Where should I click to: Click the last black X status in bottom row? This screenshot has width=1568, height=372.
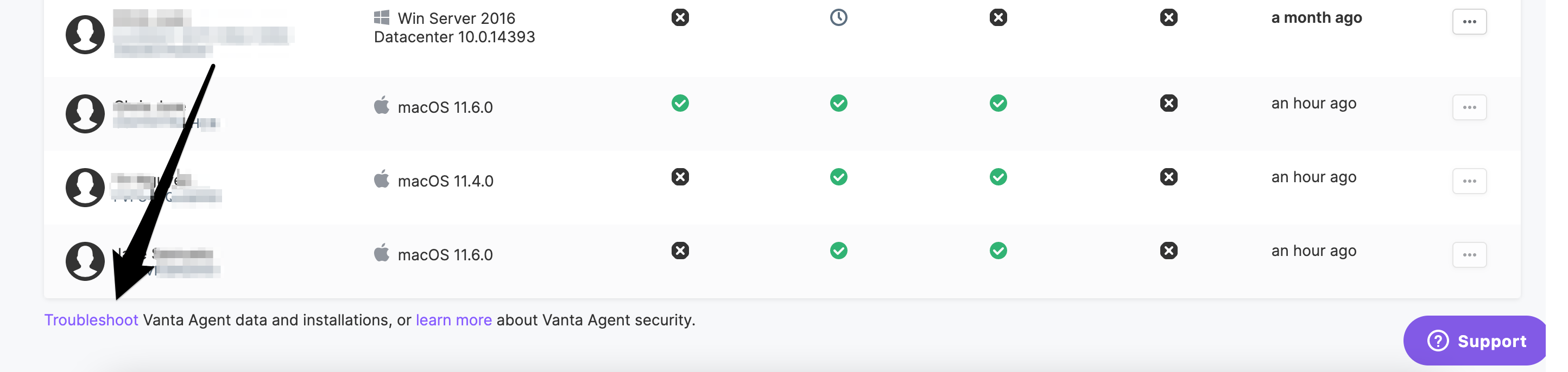(x=1168, y=251)
